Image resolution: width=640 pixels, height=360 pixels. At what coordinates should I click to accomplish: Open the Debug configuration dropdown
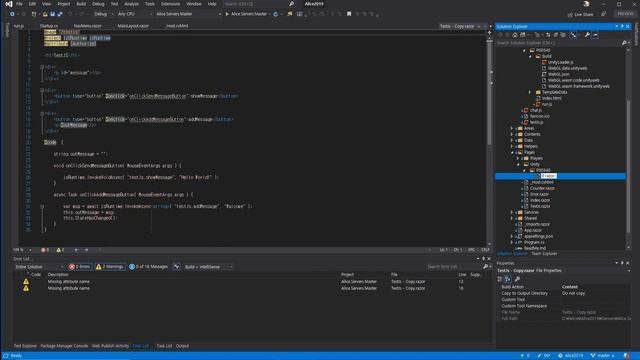click(103, 14)
